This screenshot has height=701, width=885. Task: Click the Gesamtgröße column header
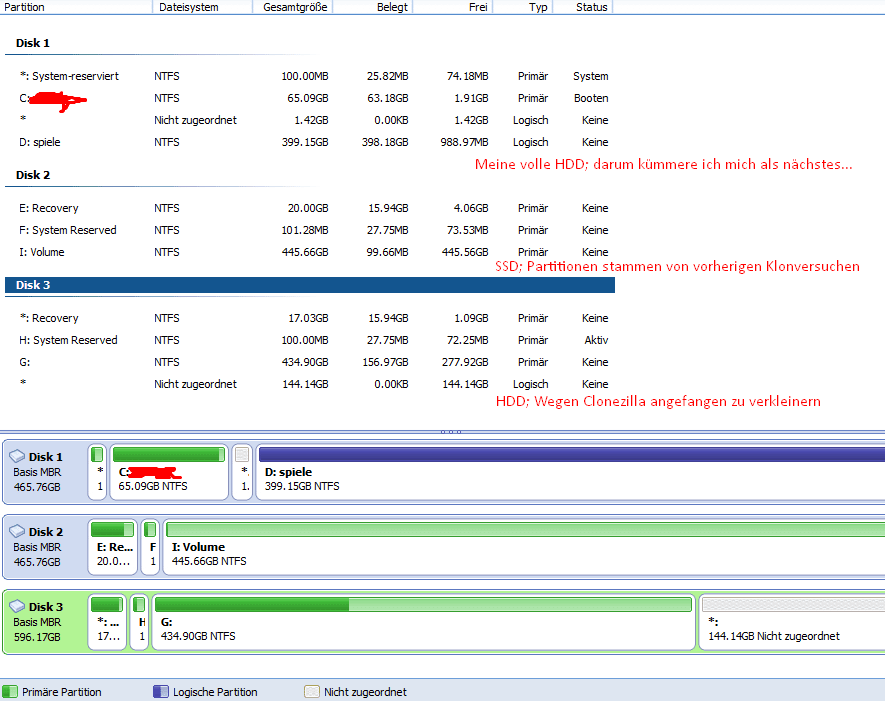click(x=292, y=7)
